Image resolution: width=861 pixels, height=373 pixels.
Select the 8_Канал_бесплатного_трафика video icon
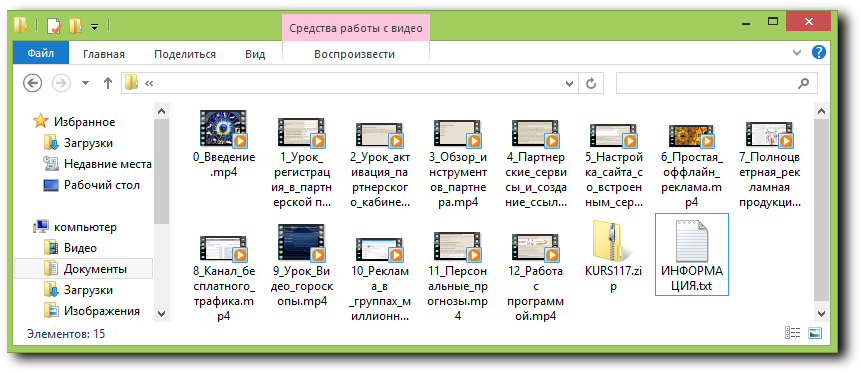[x=224, y=248]
